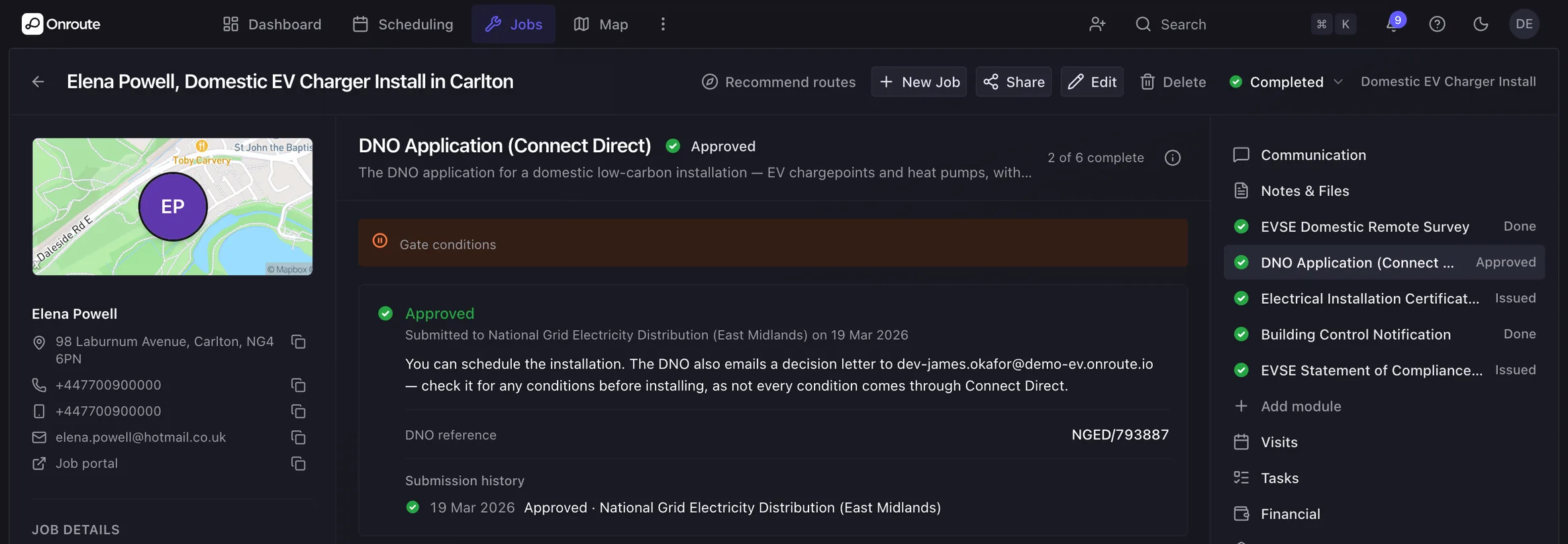Select the Jobs tab

pyautogui.click(x=513, y=24)
